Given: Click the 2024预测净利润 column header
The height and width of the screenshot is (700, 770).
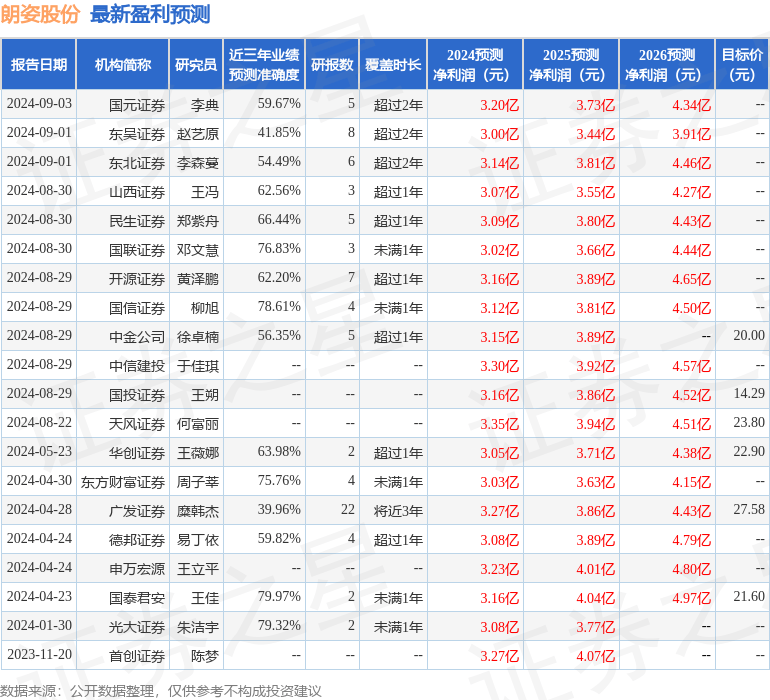Looking at the screenshot, I should [475, 64].
